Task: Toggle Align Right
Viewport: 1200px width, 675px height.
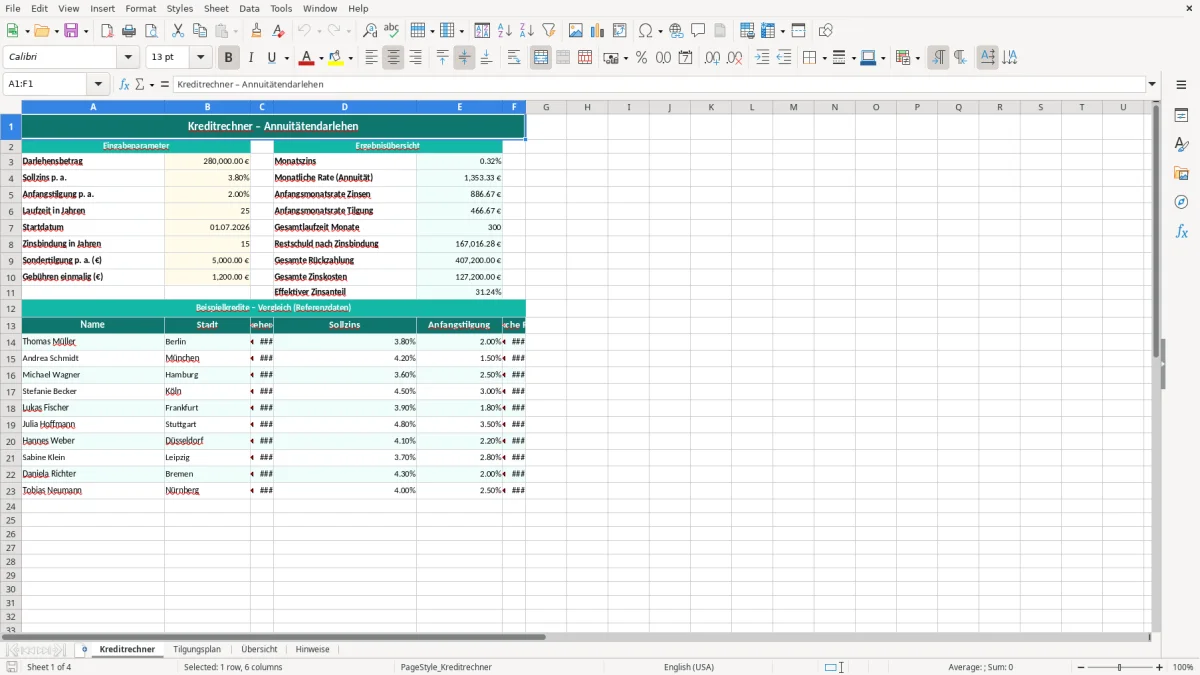Action: pos(415,58)
